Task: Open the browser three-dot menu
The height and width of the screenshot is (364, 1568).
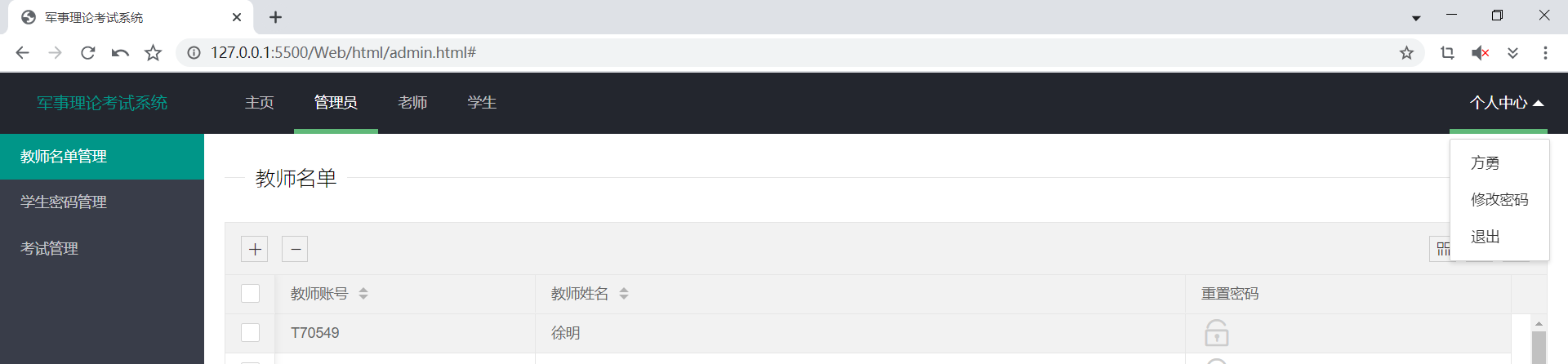Action: (1545, 53)
